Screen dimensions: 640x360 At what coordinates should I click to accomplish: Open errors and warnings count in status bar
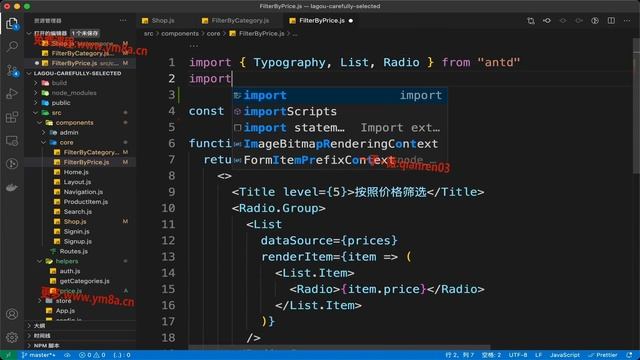coord(92,355)
